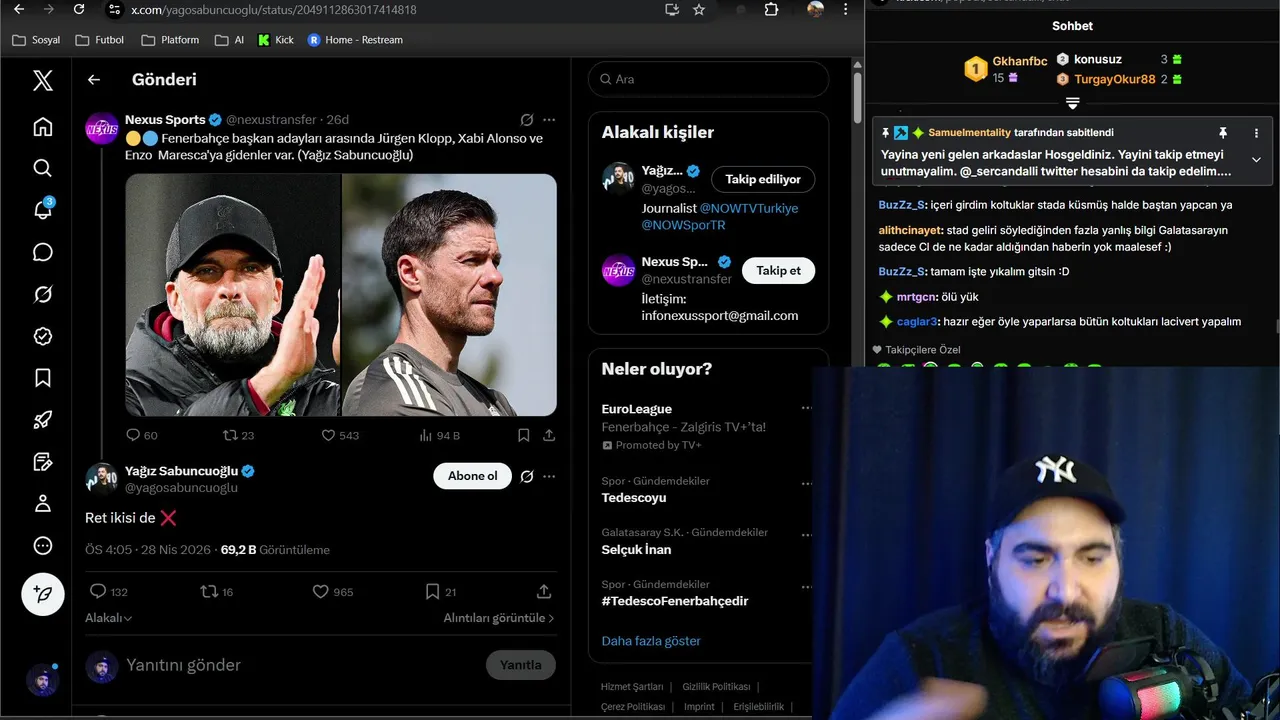
Task: Open Kick bookmark
Action: pos(276,40)
